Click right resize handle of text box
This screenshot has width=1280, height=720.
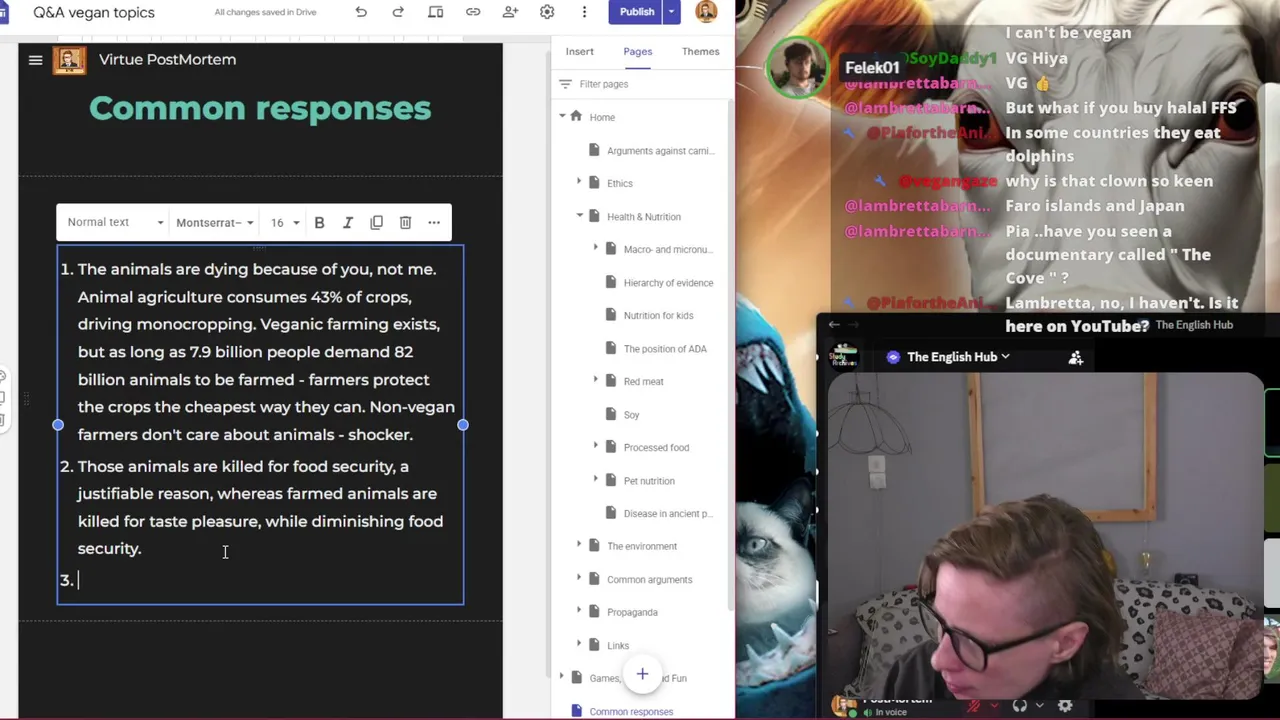coord(463,425)
